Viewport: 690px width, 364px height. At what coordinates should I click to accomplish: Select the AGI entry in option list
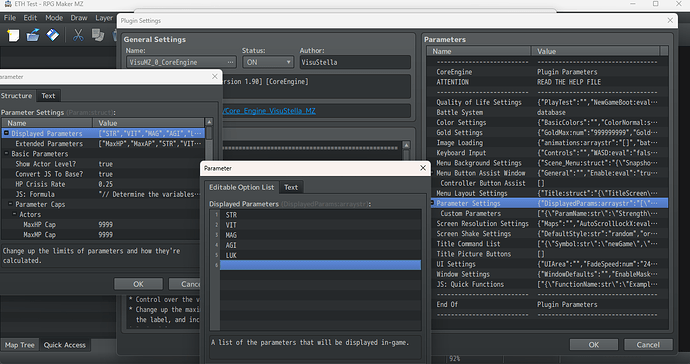tap(320, 245)
